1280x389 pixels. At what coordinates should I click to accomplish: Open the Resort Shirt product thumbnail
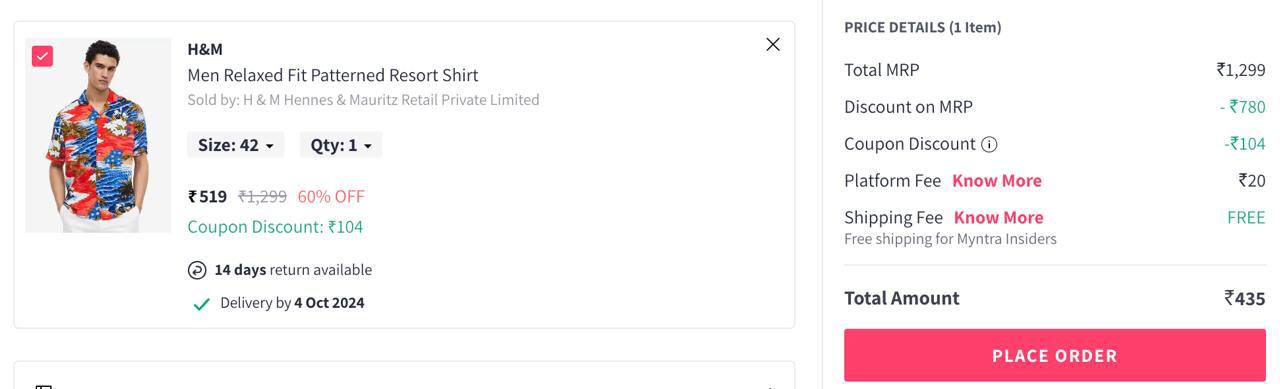(x=98, y=135)
